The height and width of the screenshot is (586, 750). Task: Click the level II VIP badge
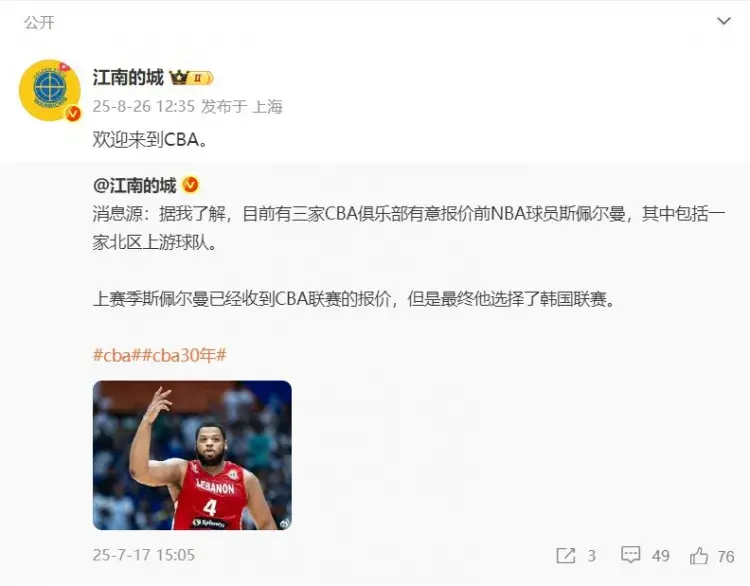[201, 77]
